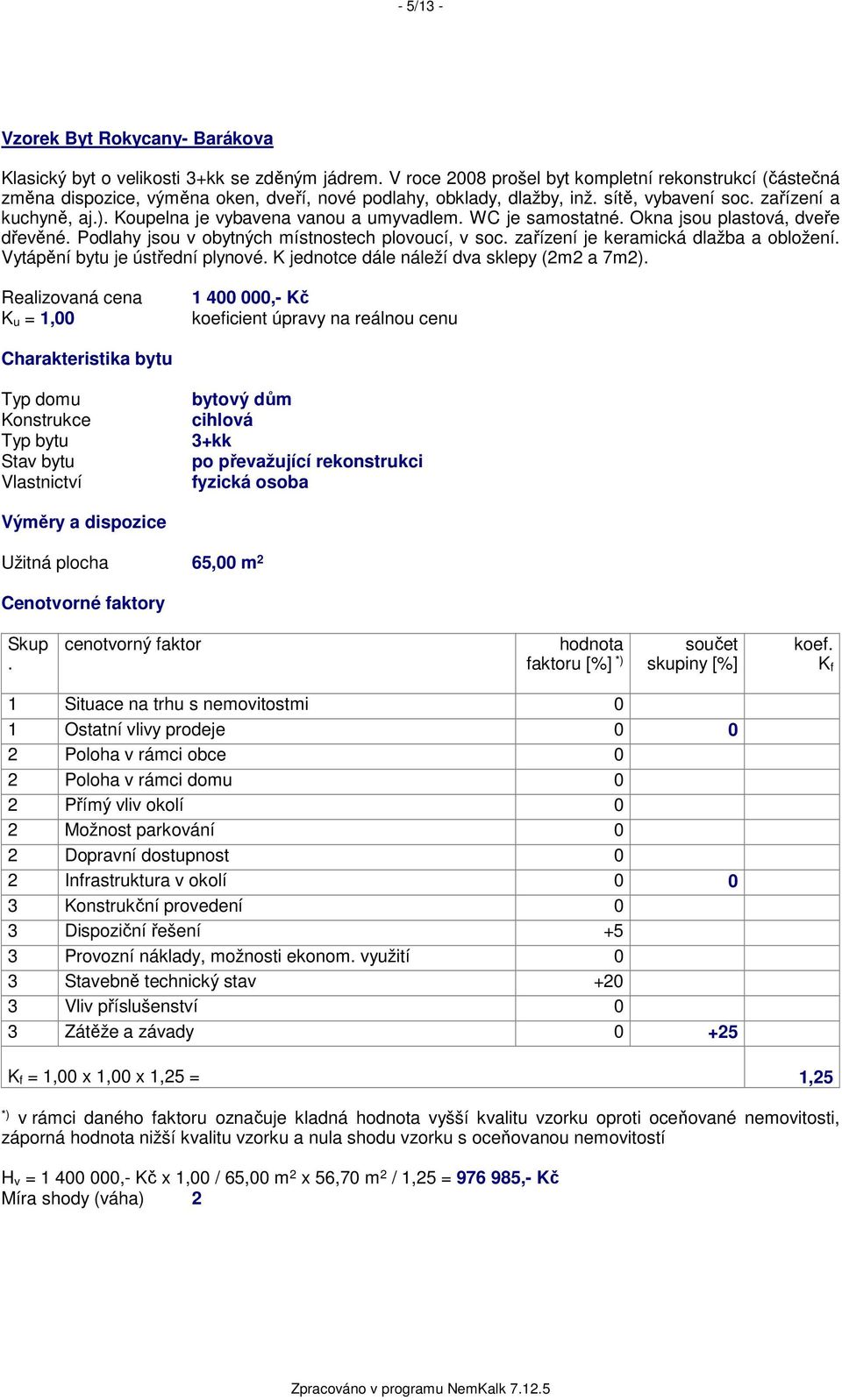The height and width of the screenshot is (1400, 842).
Task: Select the 'Přímý vliv okolí' row
Action: click(420, 805)
